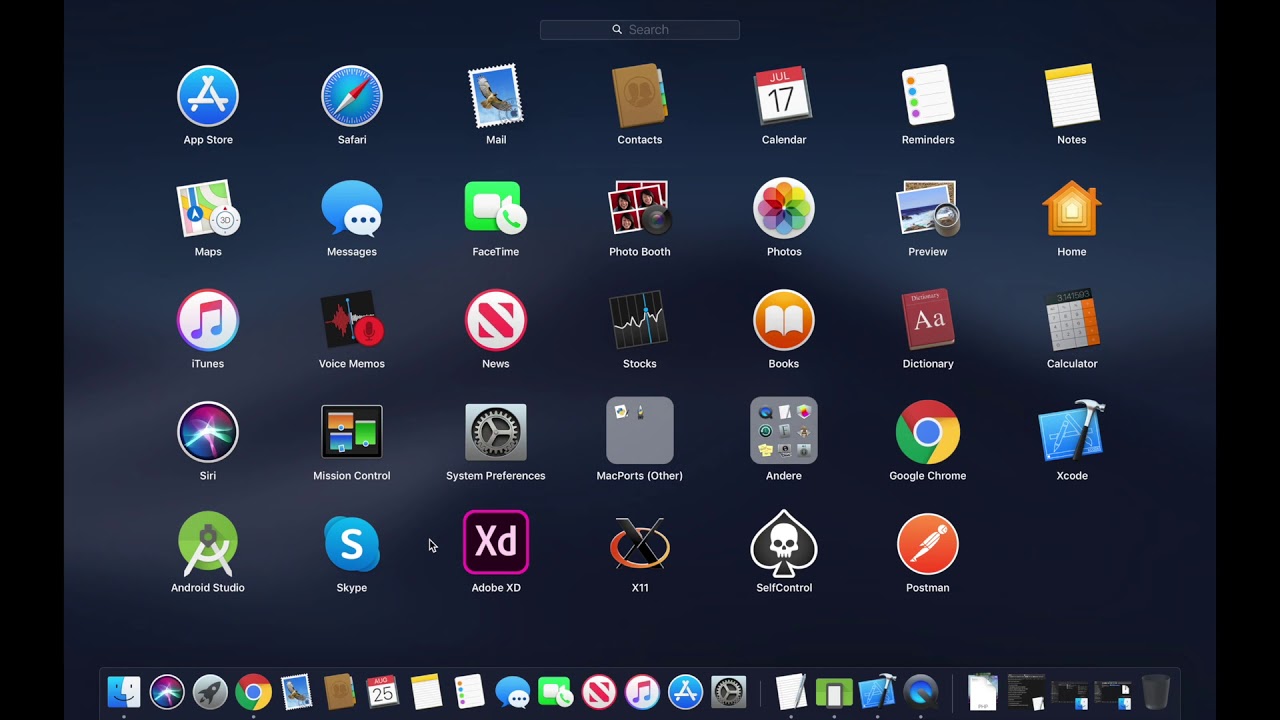Open System Preferences from the Dock
Screen dimensions: 1280x720
tap(728, 692)
